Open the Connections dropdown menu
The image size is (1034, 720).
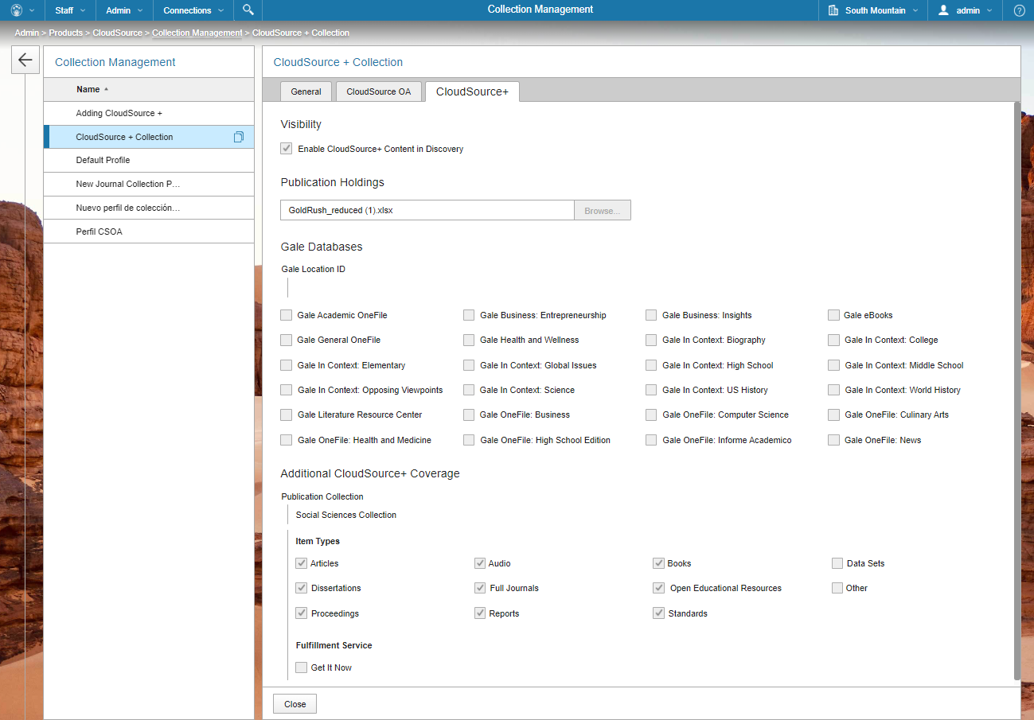(x=193, y=11)
